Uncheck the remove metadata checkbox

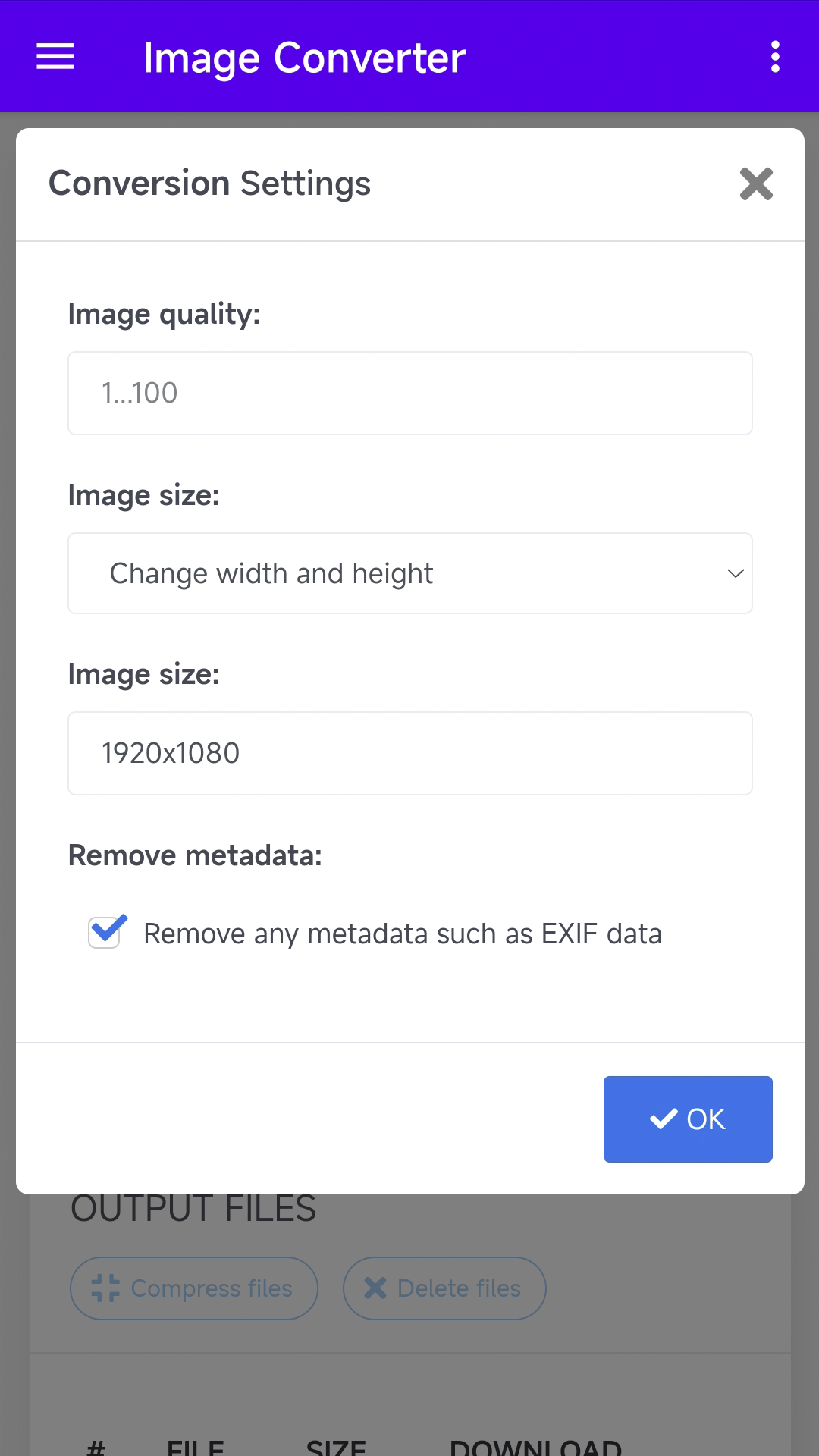coord(105,932)
